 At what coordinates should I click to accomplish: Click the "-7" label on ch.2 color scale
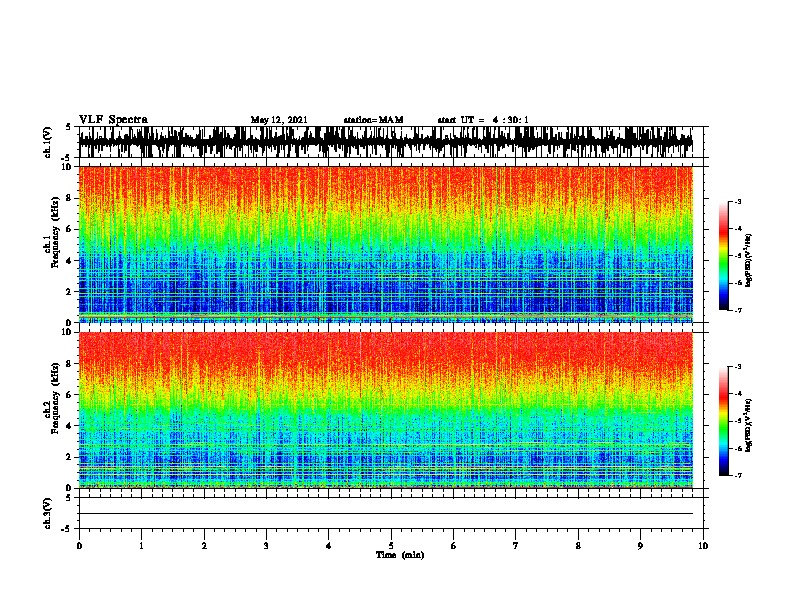coord(738,476)
